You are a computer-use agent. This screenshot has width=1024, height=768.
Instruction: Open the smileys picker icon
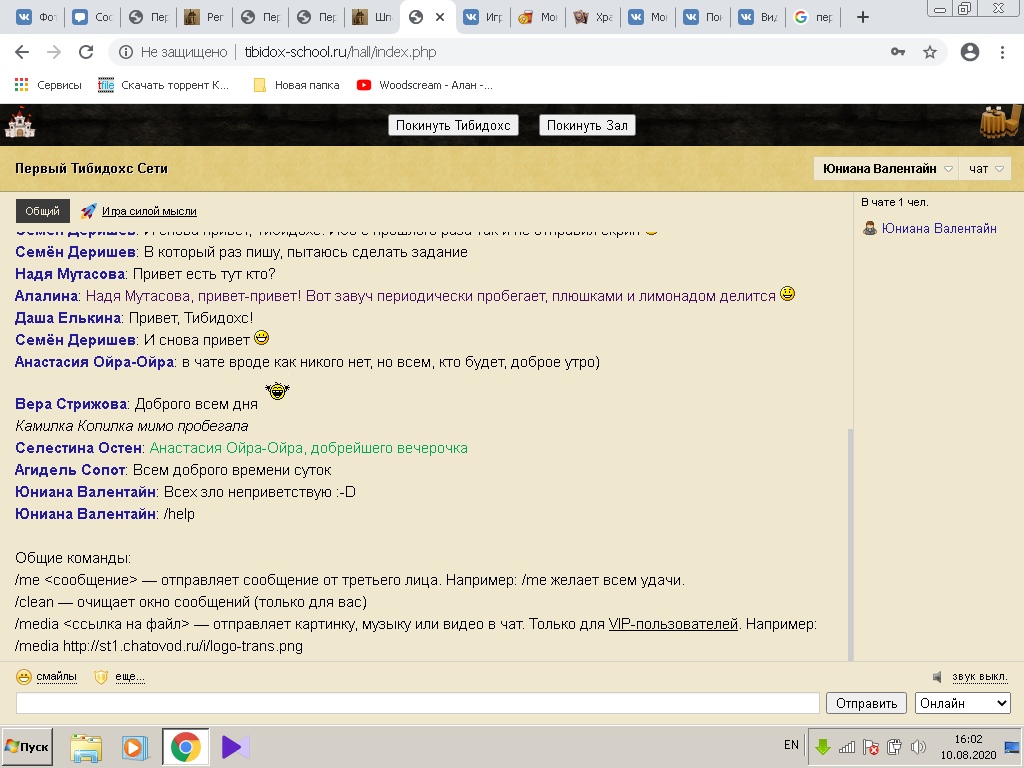click(x=24, y=677)
